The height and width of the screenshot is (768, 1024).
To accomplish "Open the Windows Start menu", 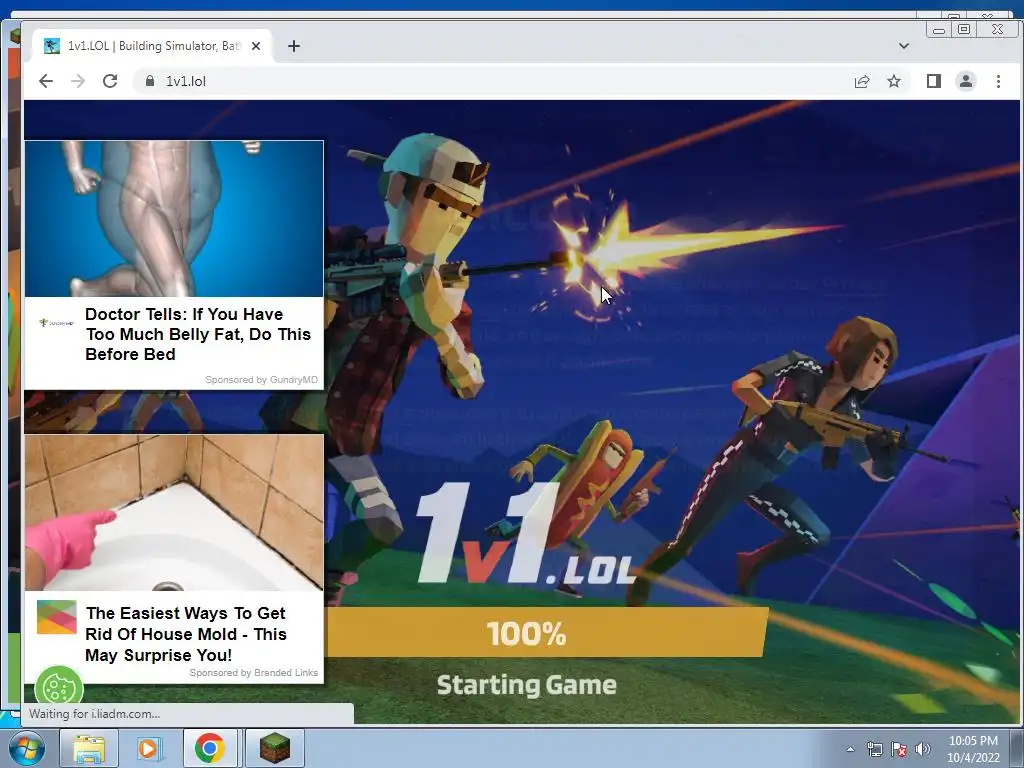I will click(26, 748).
